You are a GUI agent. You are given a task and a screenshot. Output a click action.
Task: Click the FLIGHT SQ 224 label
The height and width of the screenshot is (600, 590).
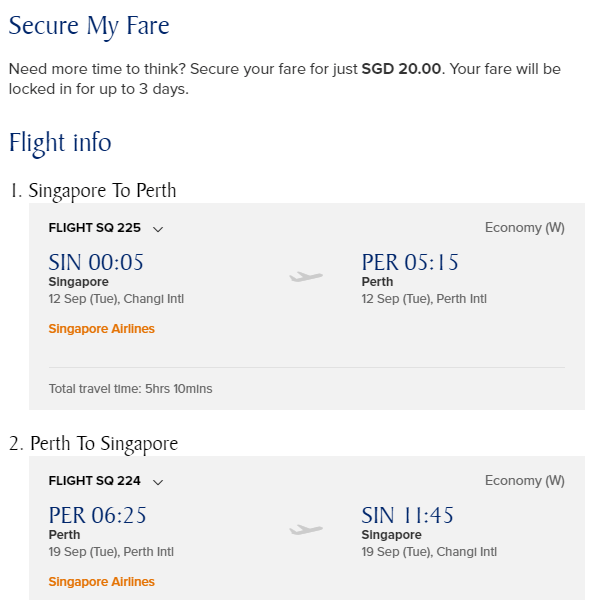pos(95,481)
